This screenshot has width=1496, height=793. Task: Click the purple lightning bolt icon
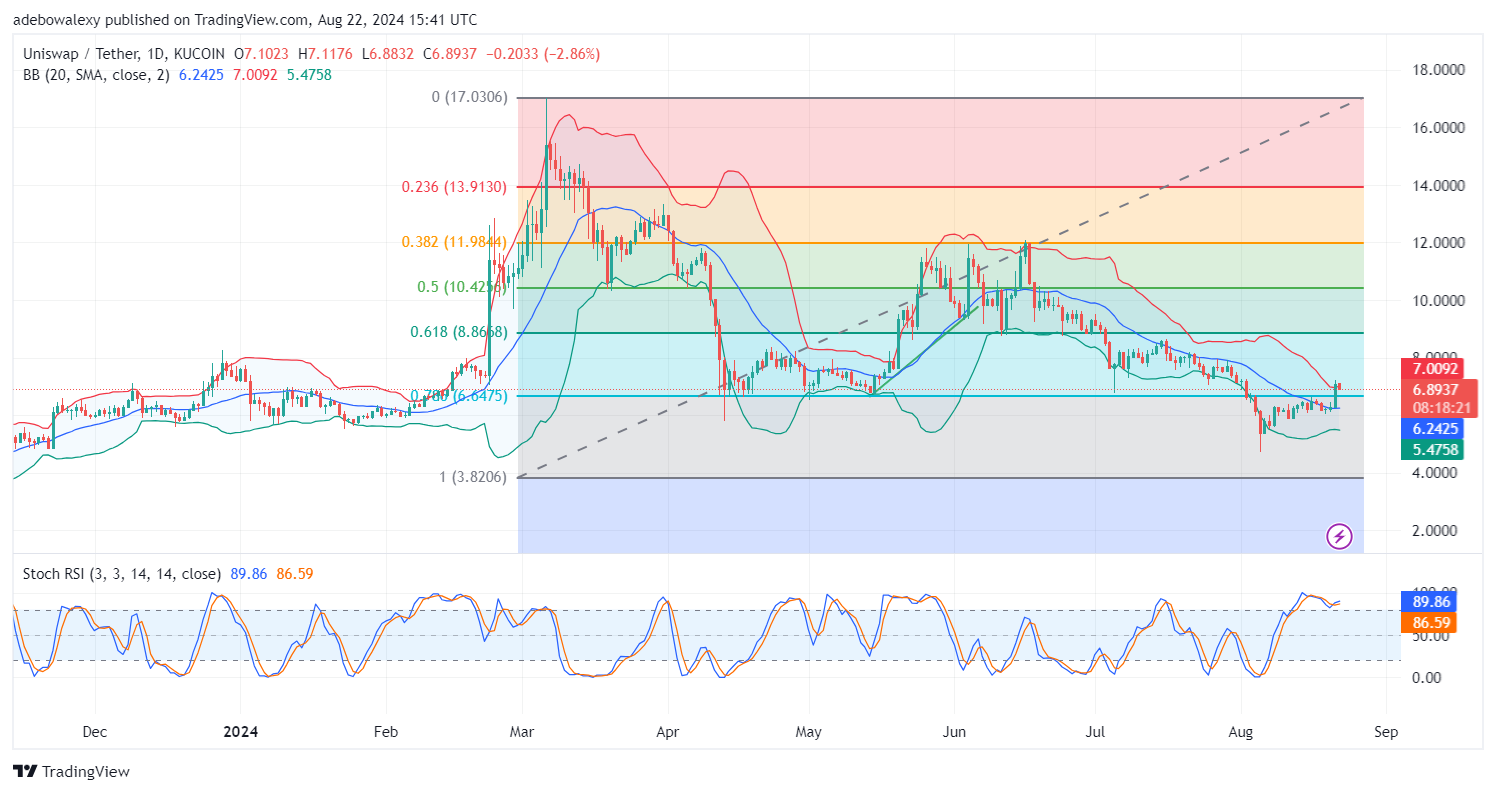(1339, 537)
